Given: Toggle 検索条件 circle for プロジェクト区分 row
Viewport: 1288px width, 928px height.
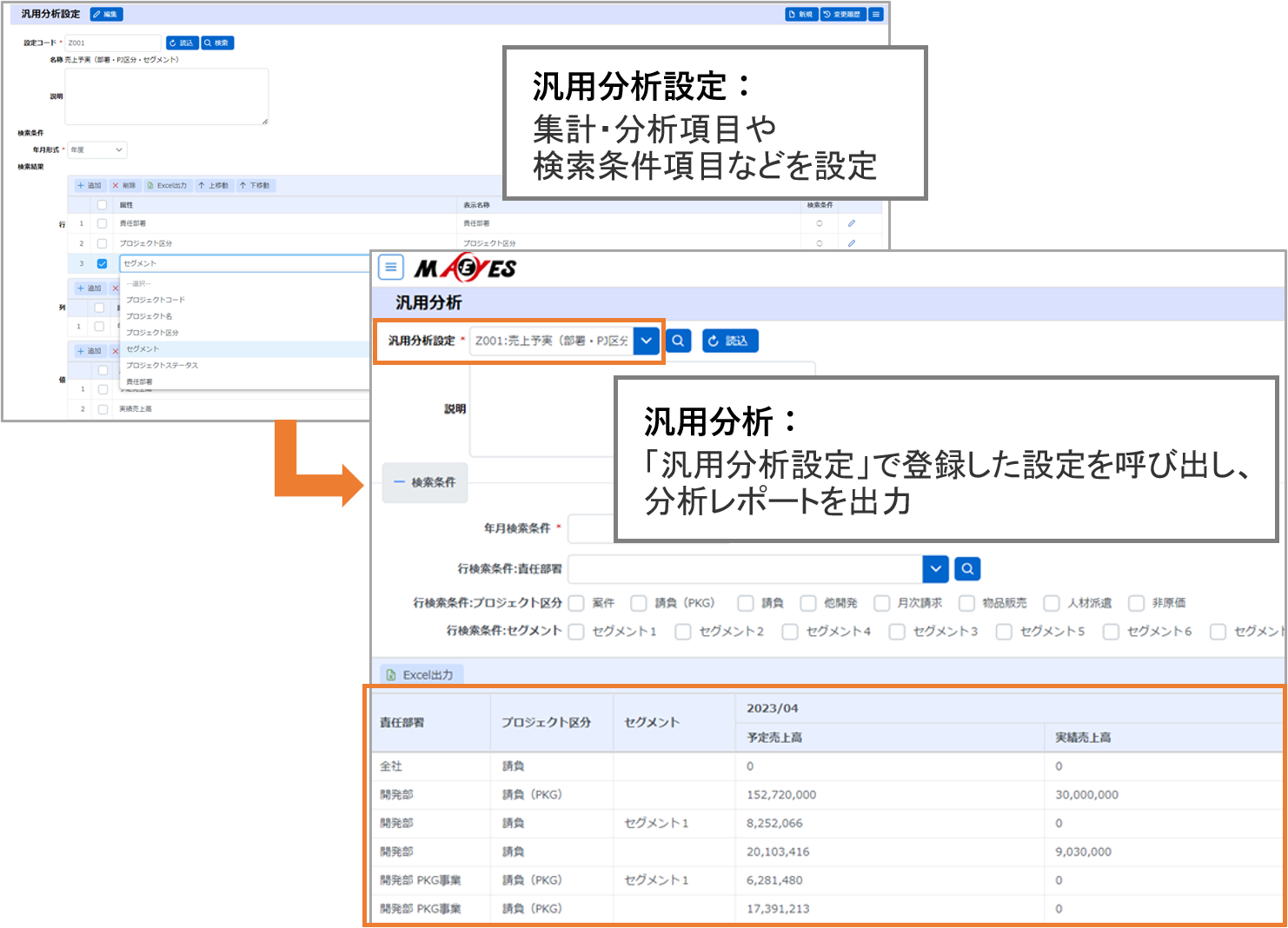Looking at the screenshot, I should 820,243.
